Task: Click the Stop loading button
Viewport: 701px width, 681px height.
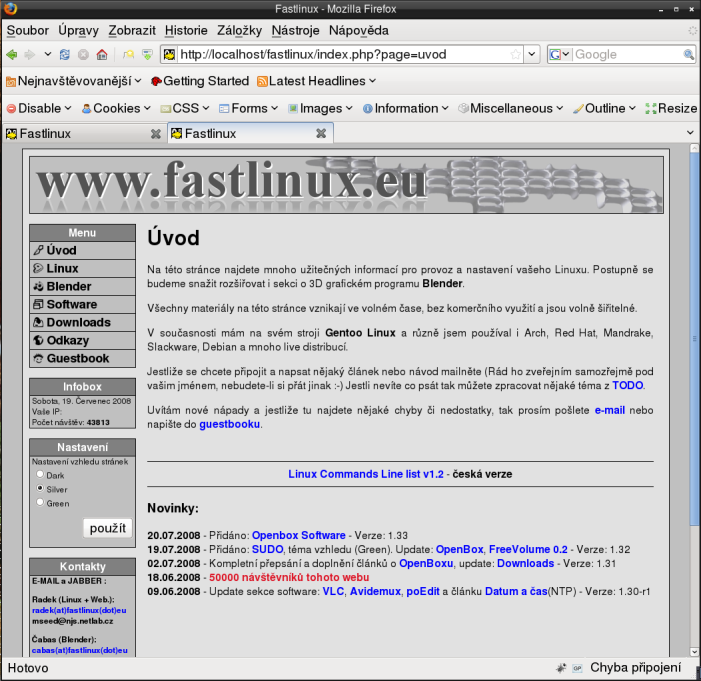Action: (x=83, y=55)
